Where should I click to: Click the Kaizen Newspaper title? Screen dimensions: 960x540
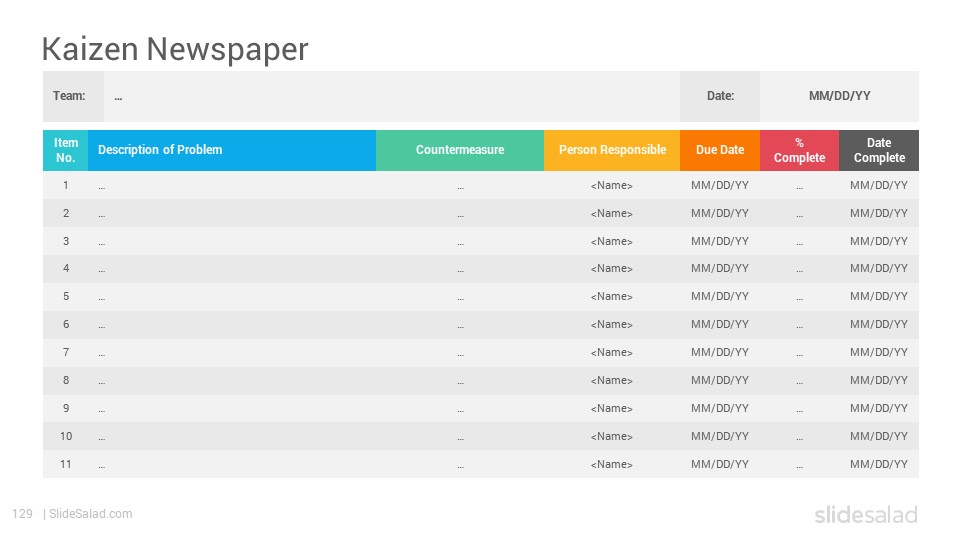pyautogui.click(x=175, y=49)
